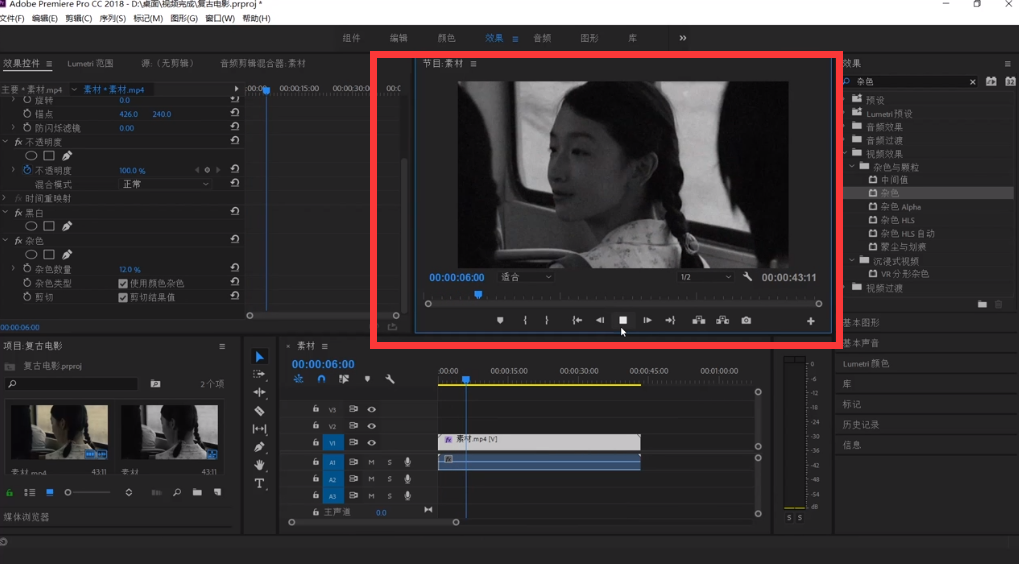Add marker in the timeline panel
Viewport: 1019px width, 564px height.
[x=367, y=379]
